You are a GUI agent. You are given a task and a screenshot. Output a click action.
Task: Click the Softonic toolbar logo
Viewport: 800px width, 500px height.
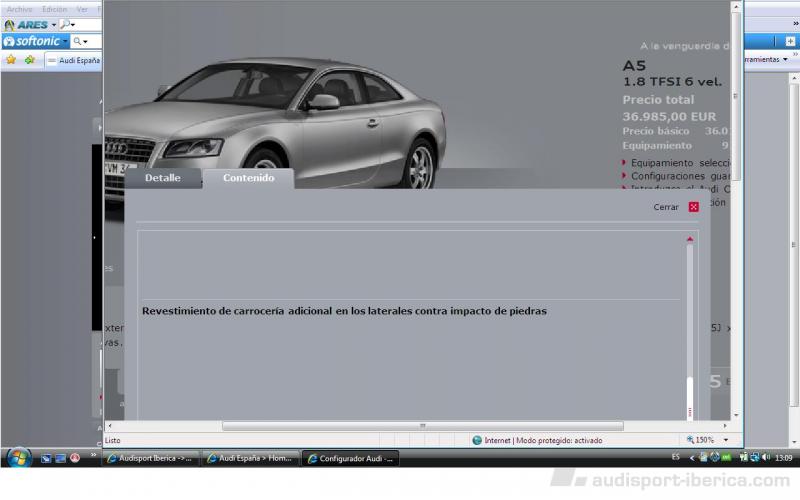click(32, 41)
